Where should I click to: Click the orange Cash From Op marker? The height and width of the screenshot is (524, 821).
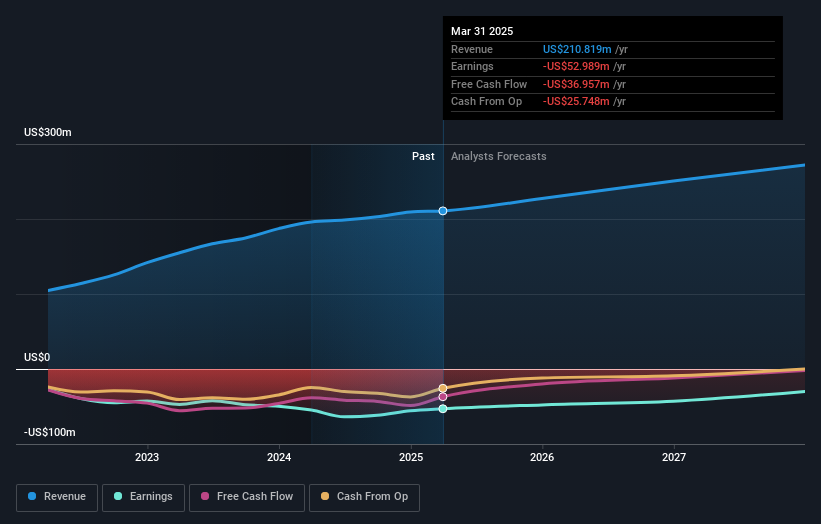tap(443, 388)
